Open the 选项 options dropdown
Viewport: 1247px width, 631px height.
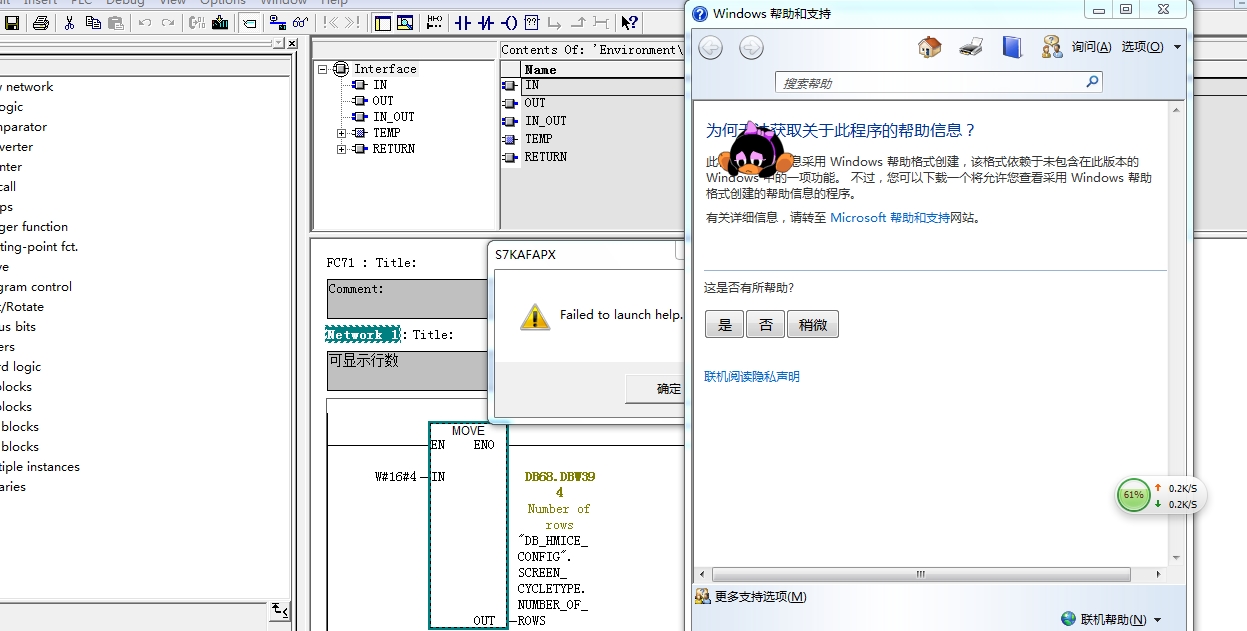coord(1150,47)
